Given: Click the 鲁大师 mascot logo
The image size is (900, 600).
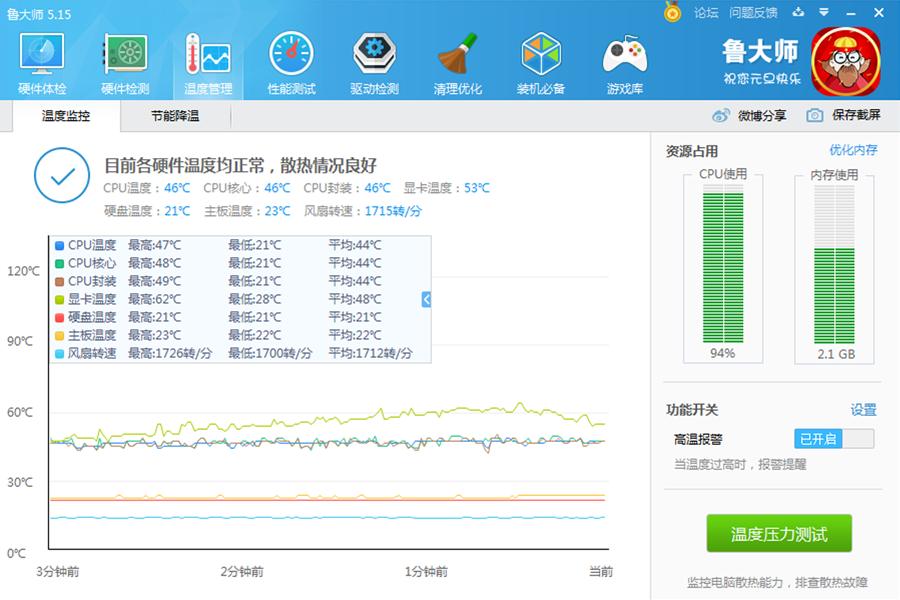Looking at the screenshot, I should pyautogui.click(x=845, y=60).
